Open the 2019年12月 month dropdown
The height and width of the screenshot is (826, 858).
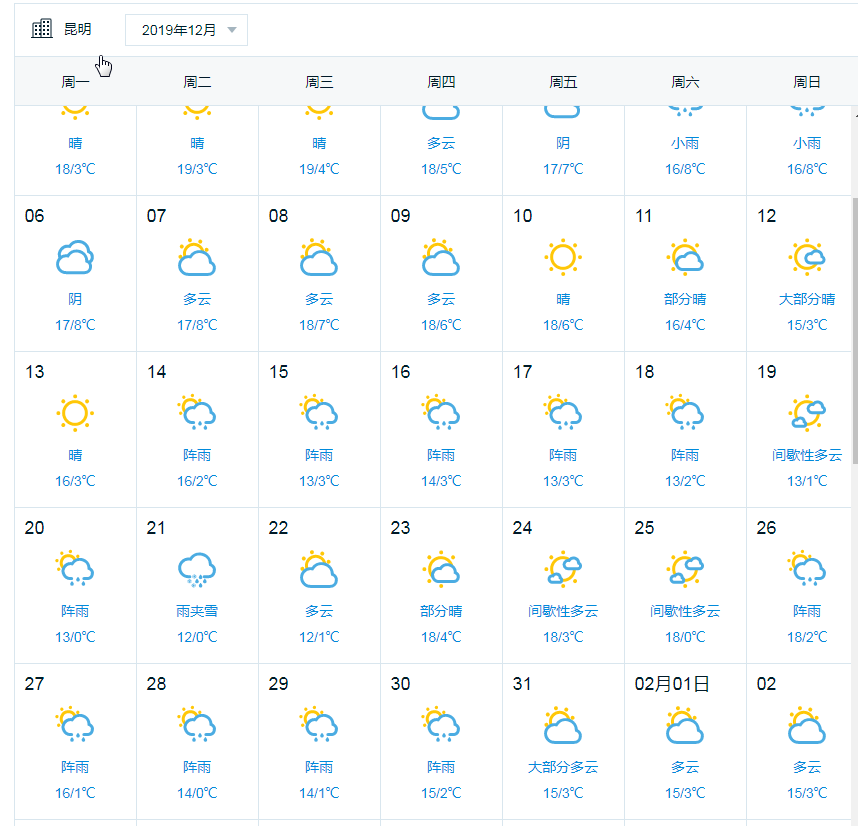coord(186,30)
